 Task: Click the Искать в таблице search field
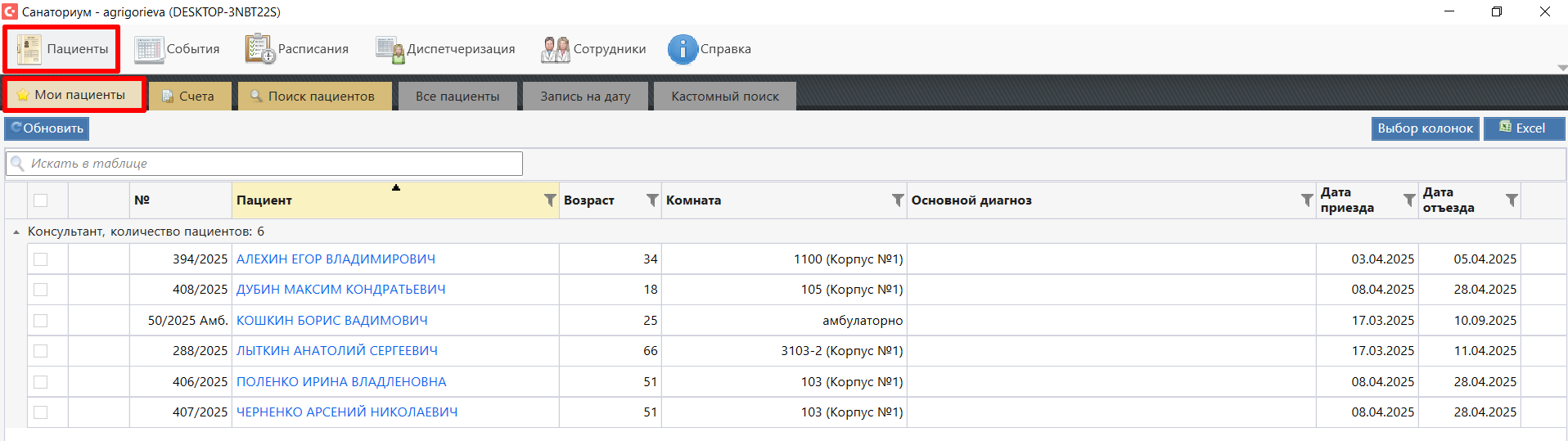pyautogui.click(x=270, y=164)
